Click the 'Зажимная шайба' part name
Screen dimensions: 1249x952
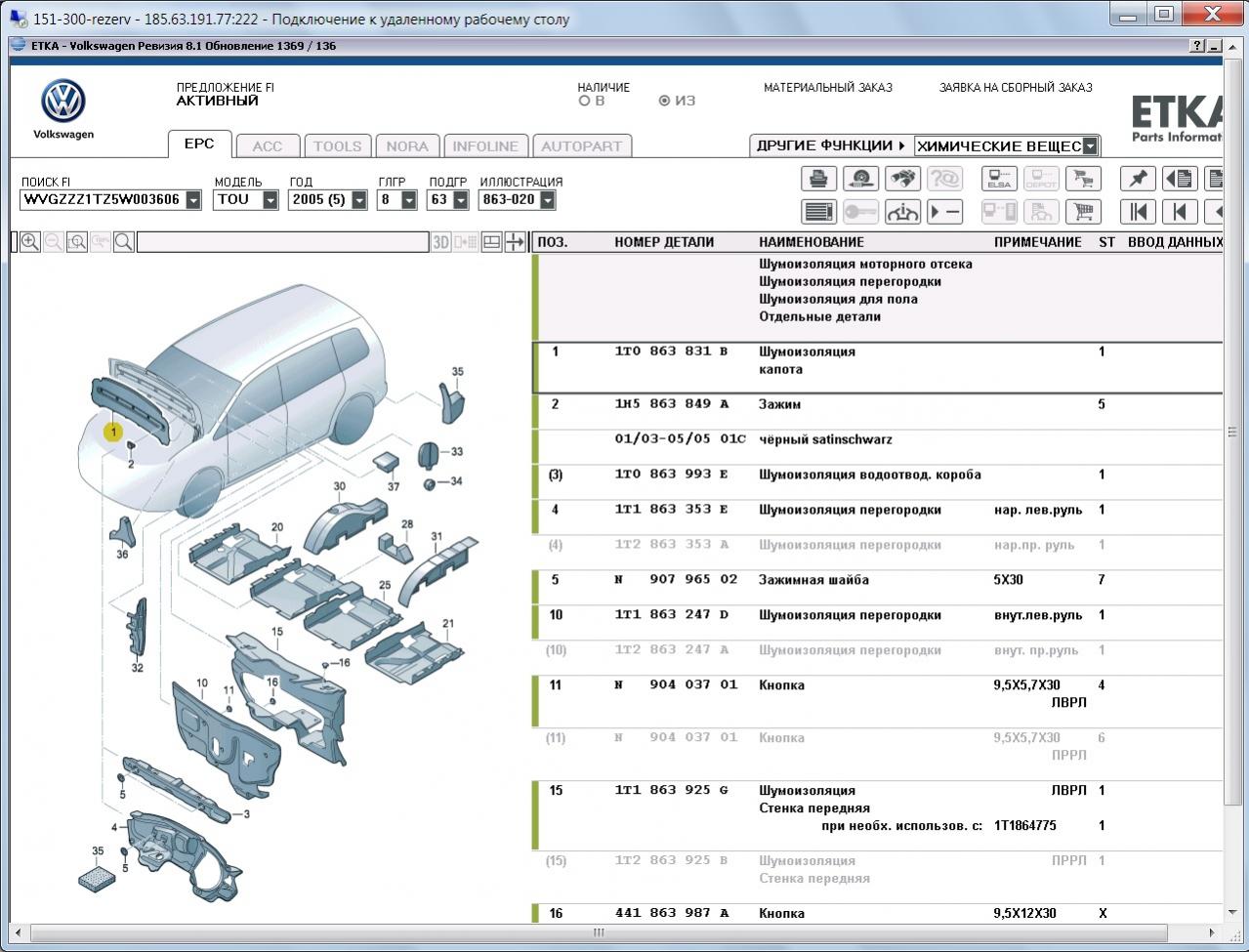pyautogui.click(x=813, y=580)
